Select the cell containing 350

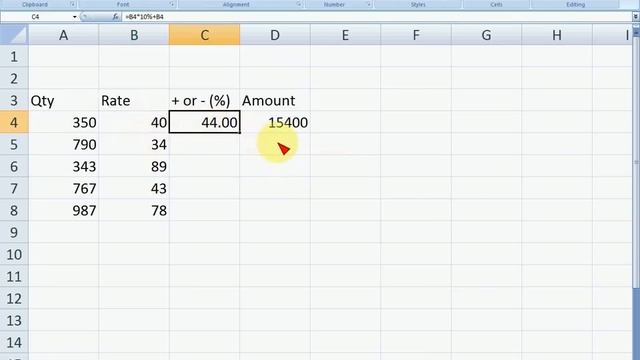coord(63,122)
